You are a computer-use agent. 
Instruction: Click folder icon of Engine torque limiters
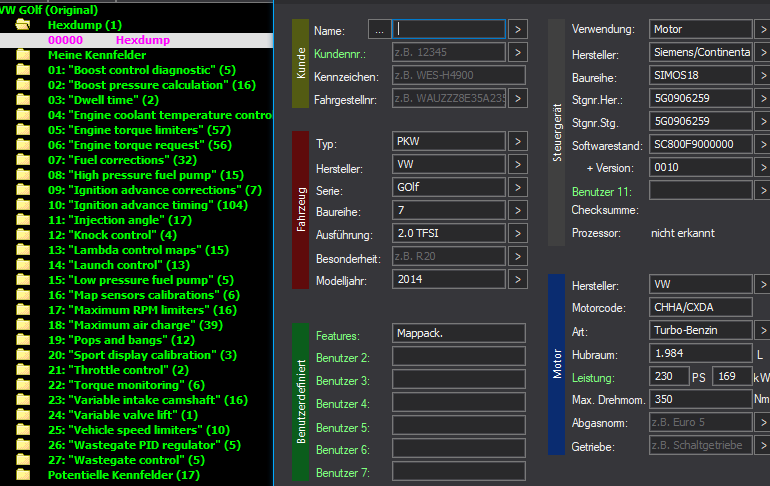(x=23, y=130)
